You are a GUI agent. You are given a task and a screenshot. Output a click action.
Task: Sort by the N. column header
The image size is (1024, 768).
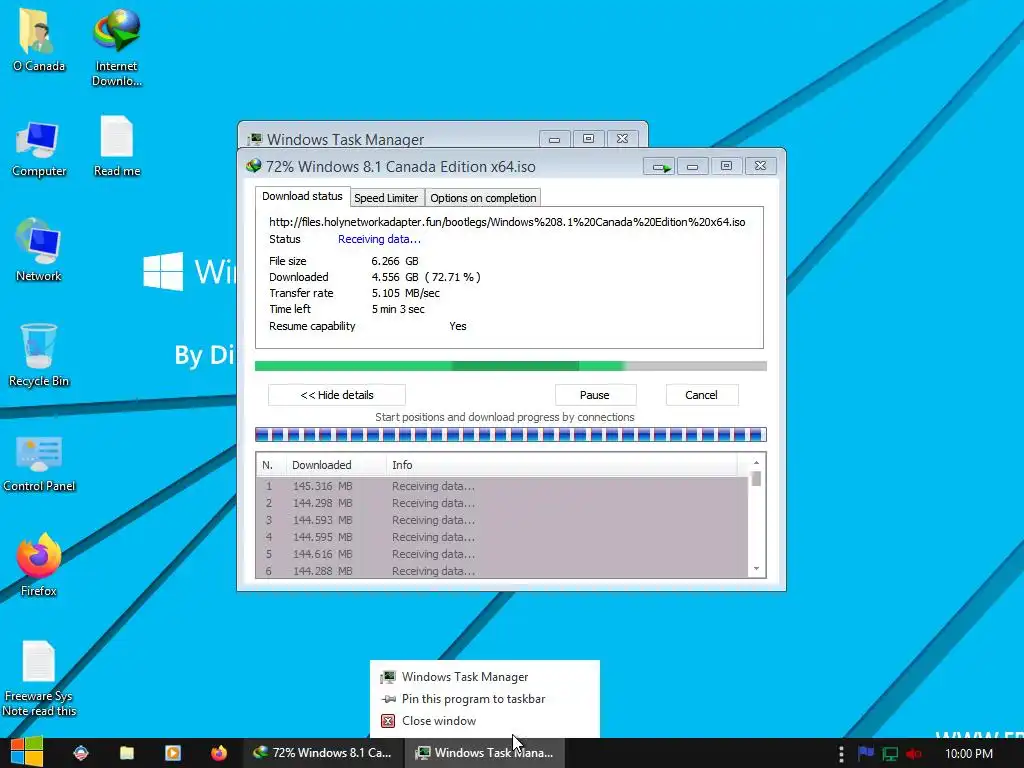click(x=270, y=465)
